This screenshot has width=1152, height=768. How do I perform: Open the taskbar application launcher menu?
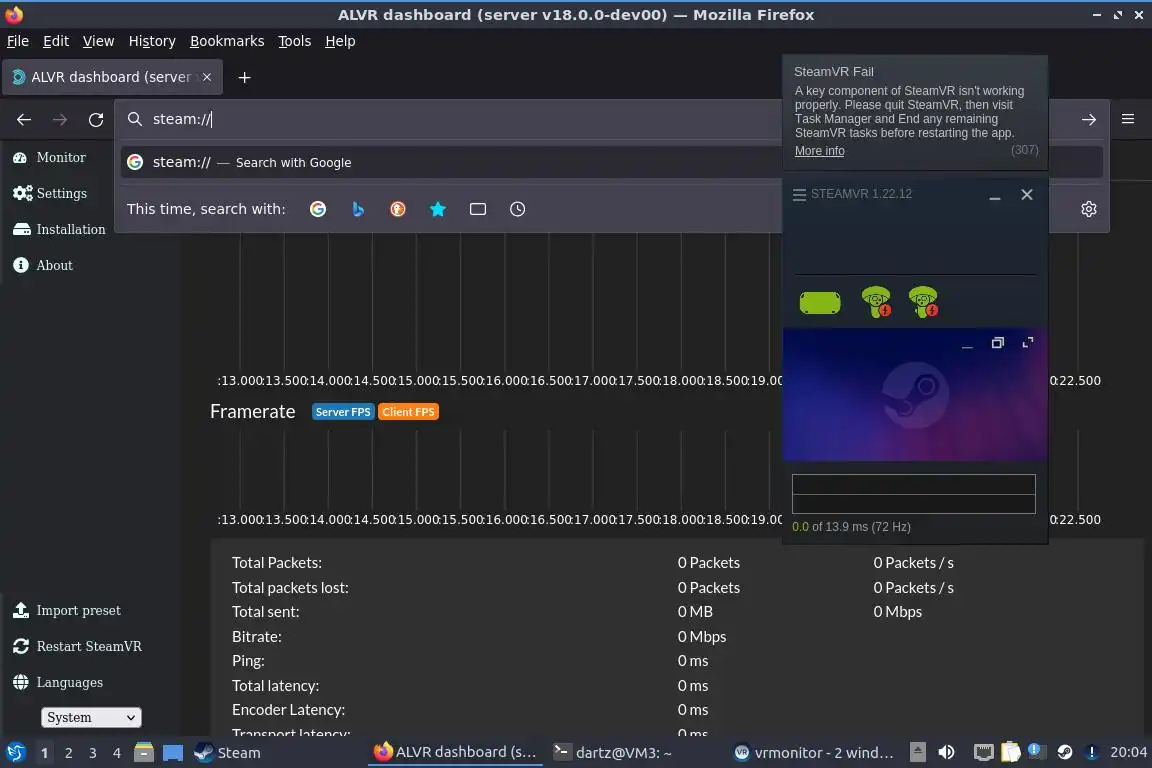[15, 753]
